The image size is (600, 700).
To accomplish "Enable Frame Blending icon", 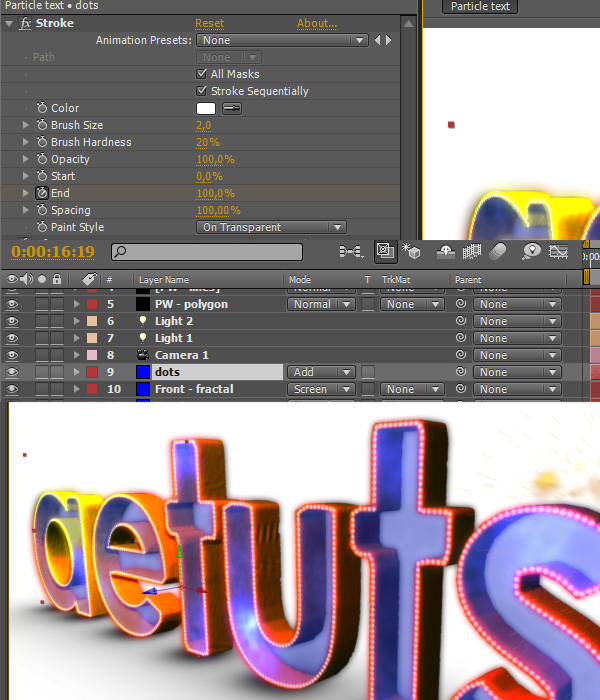I will (x=471, y=252).
